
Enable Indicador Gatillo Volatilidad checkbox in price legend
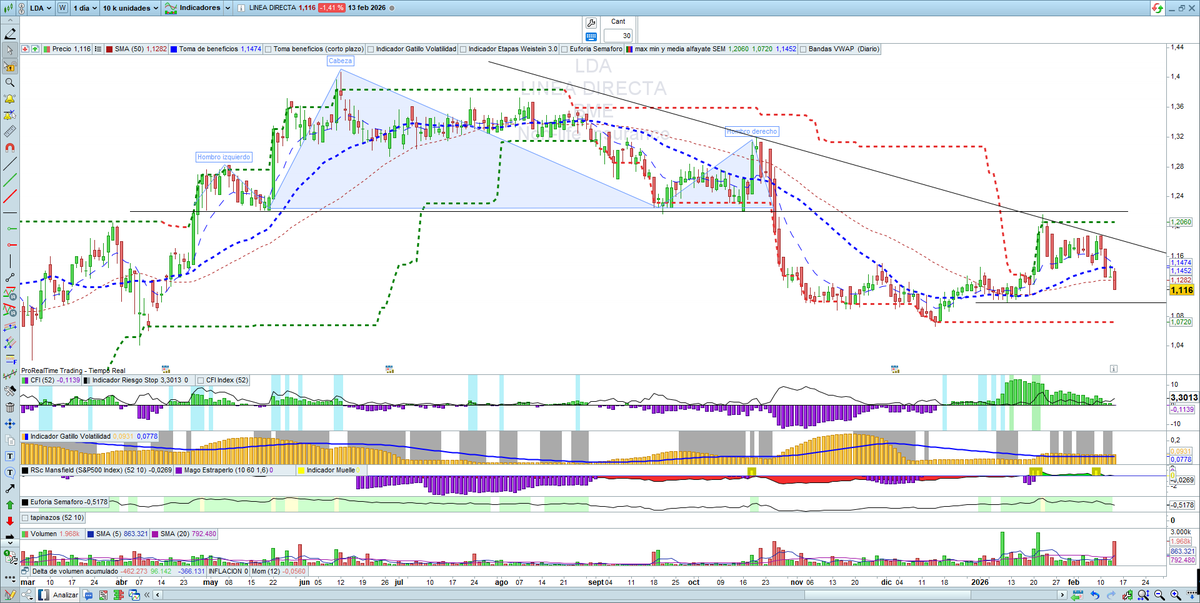[370, 48]
